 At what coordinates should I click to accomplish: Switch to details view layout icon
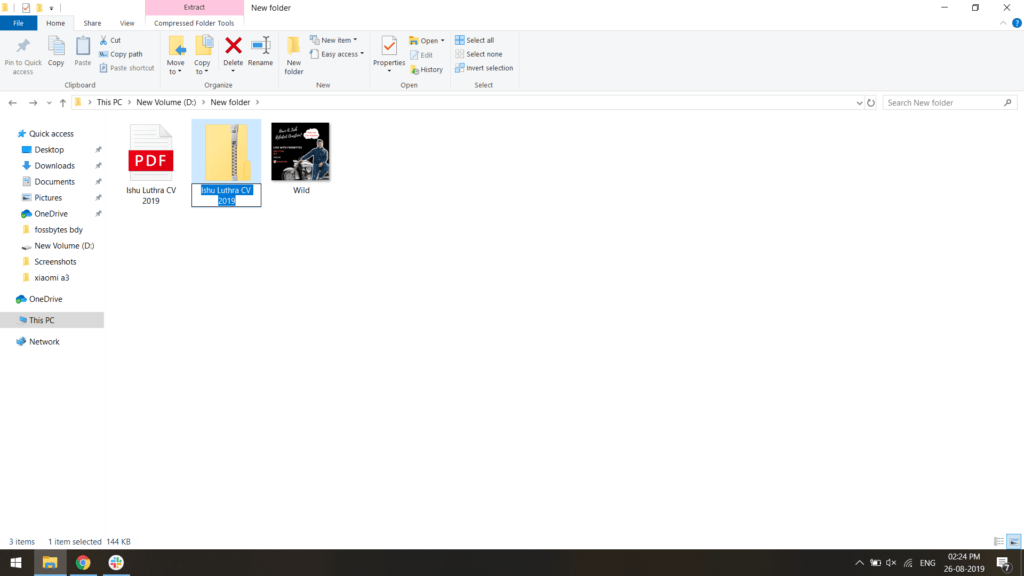click(999, 541)
